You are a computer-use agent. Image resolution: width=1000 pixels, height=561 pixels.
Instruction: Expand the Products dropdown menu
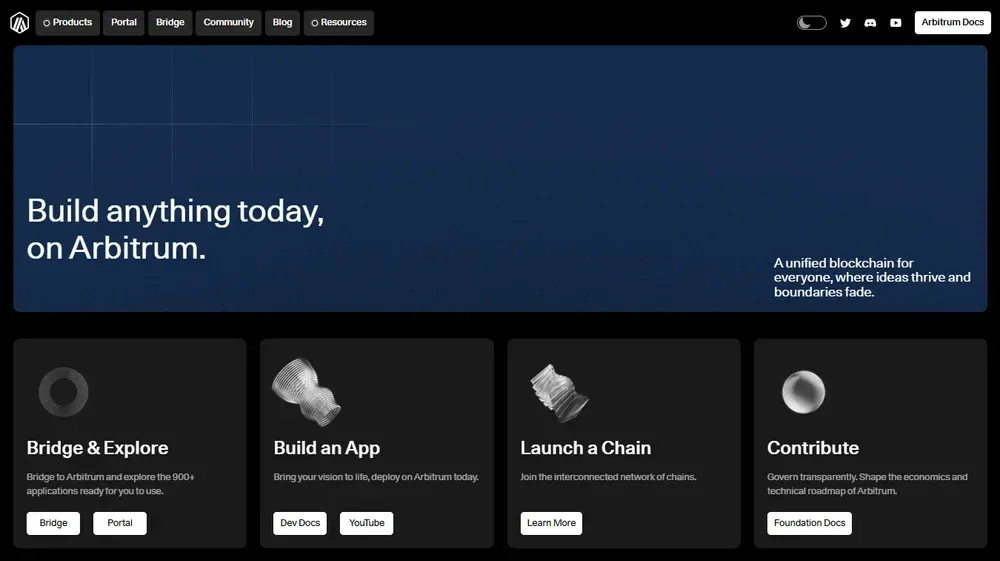[x=68, y=22]
